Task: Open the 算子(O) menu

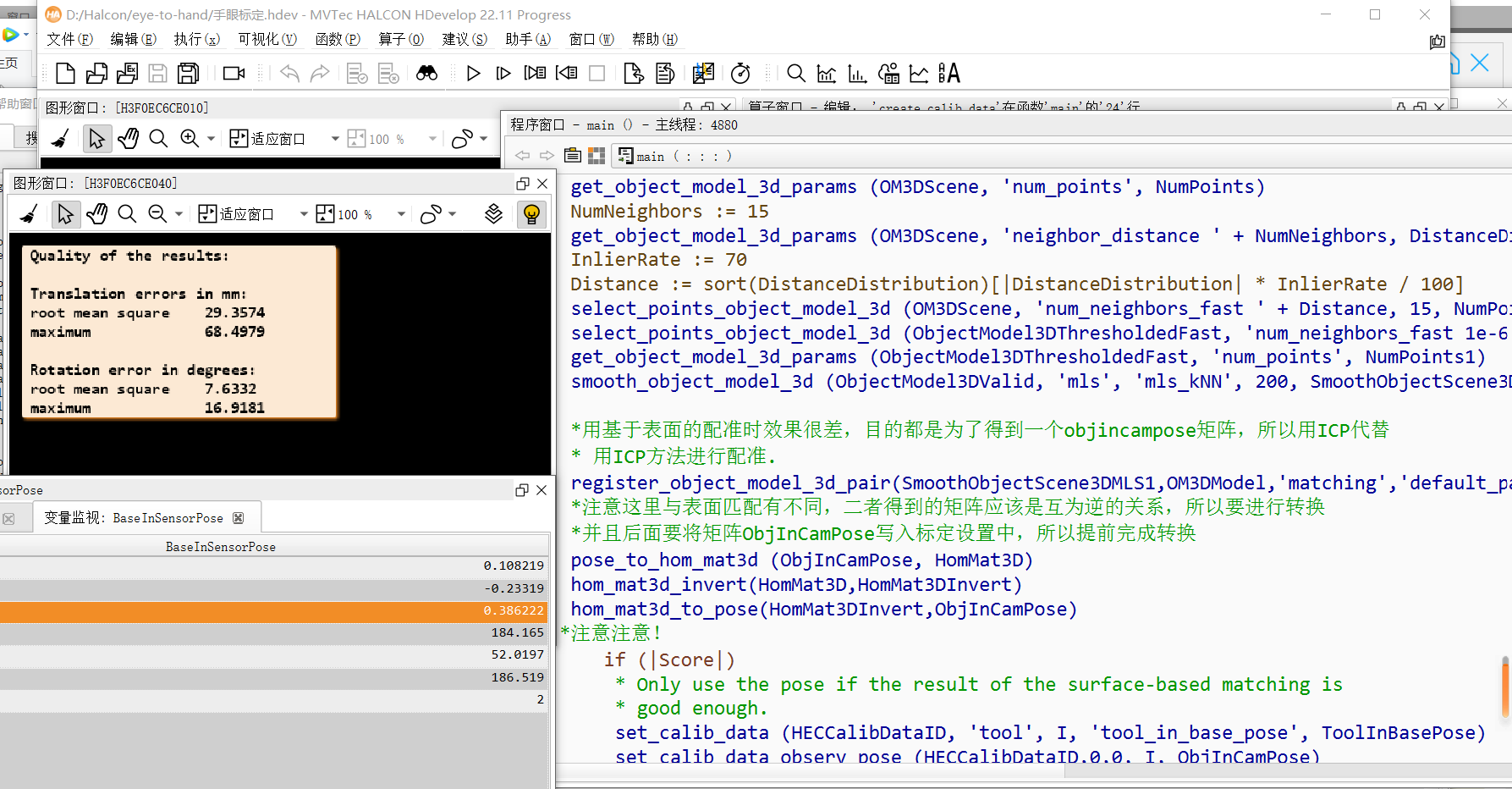Action: [x=401, y=39]
